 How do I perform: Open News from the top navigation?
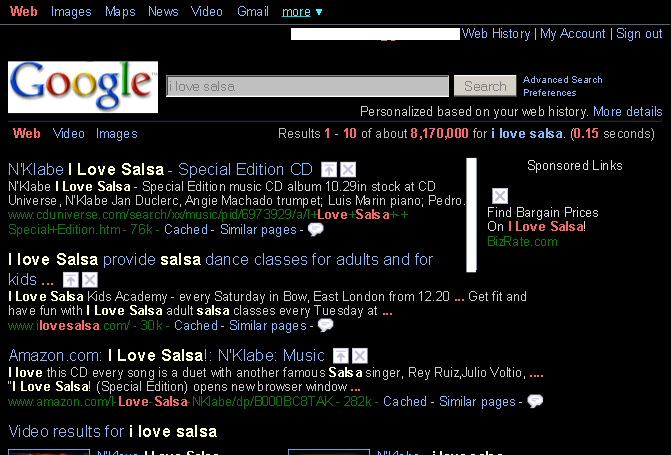(x=163, y=12)
